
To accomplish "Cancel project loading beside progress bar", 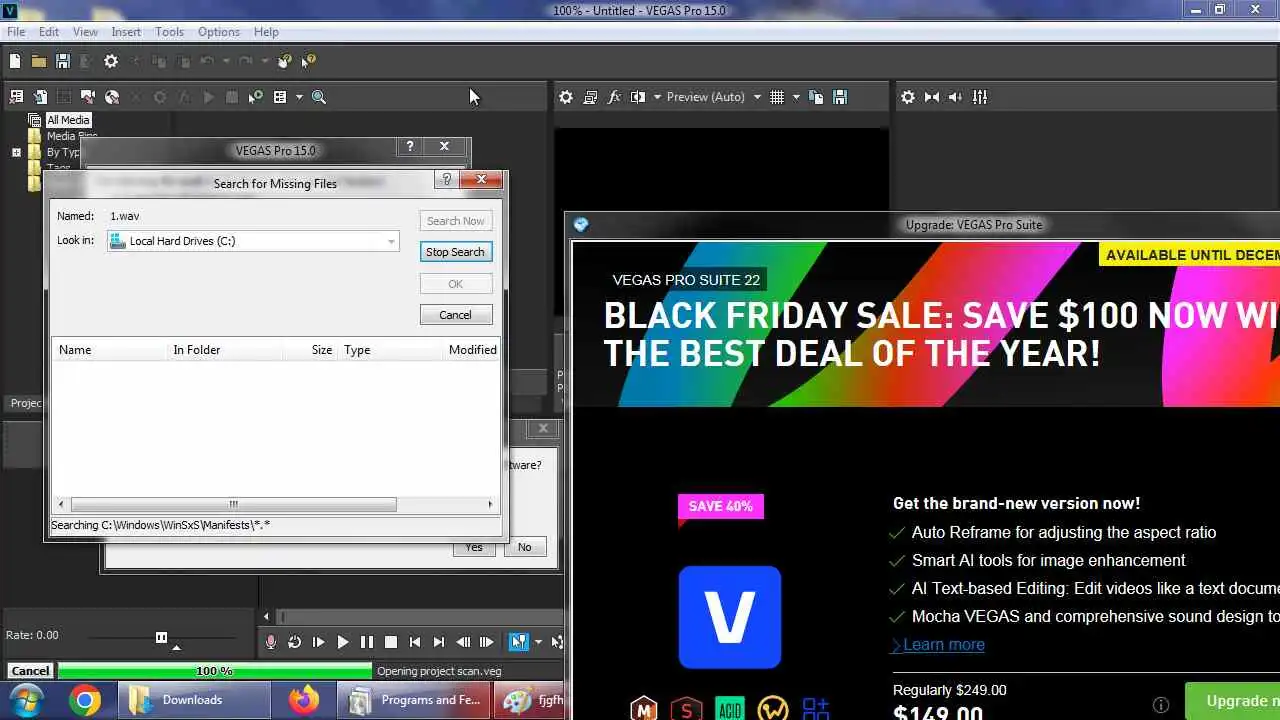I will coord(30,671).
